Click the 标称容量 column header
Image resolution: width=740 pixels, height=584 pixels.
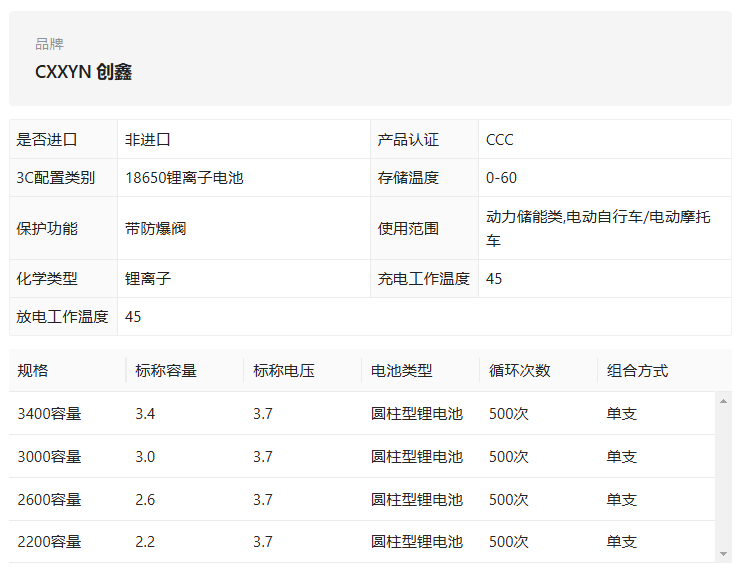[x=166, y=371]
